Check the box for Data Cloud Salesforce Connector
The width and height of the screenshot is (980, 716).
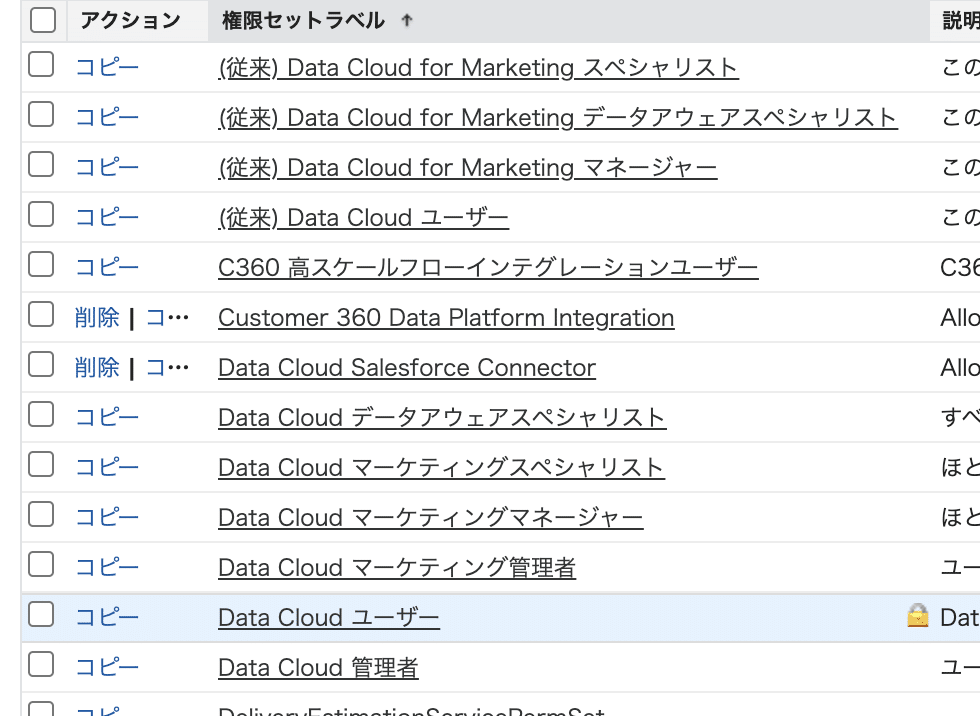41,364
